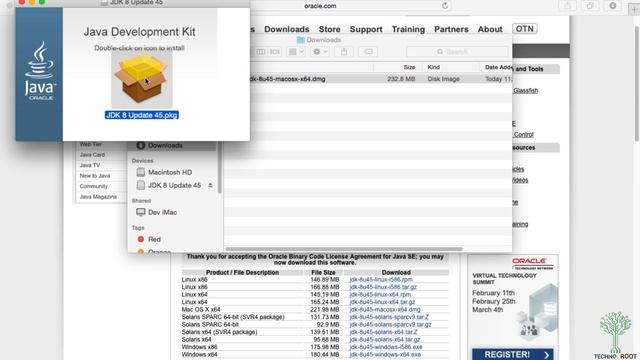Download jdk-8u45-windows-i586.exe
The image size is (640, 360).
pos(386,347)
